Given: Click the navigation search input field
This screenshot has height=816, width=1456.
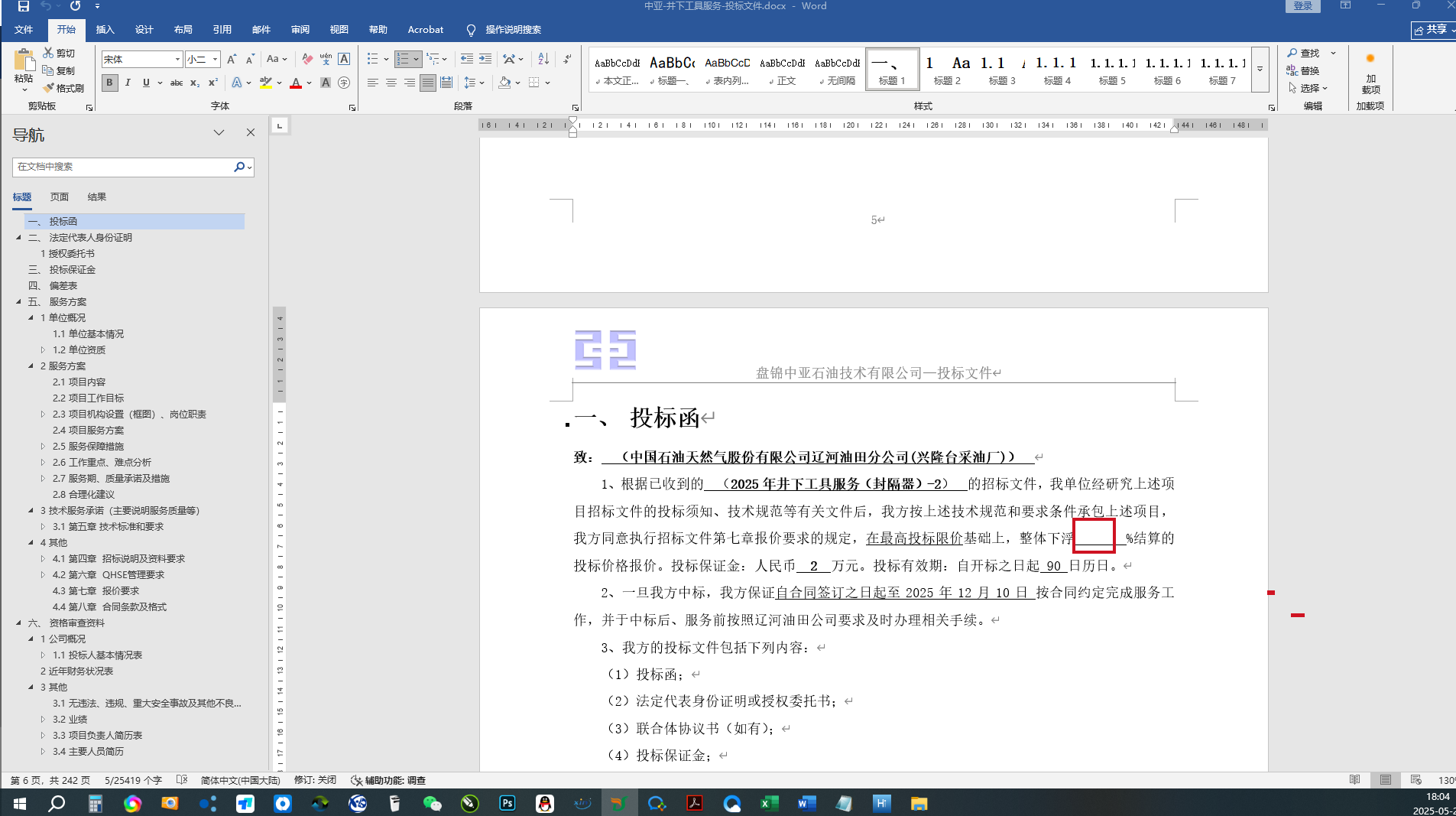Looking at the screenshot, I should [122, 167].
